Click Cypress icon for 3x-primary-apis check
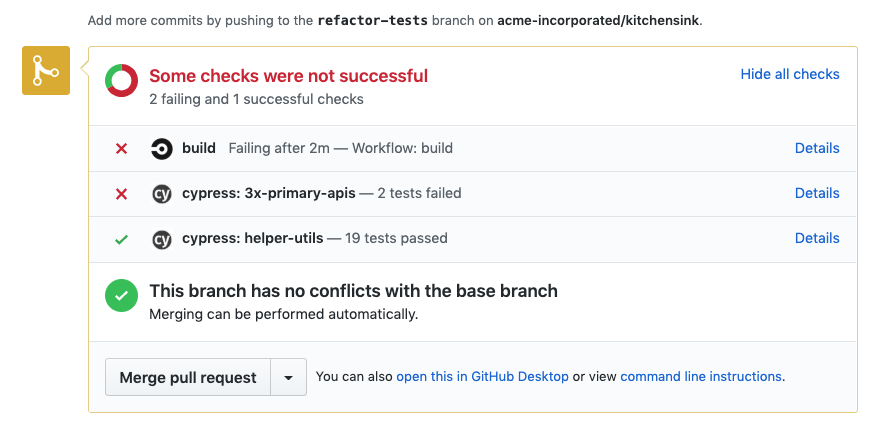Viewport: 887px width, 426px height. coord(161,194)
